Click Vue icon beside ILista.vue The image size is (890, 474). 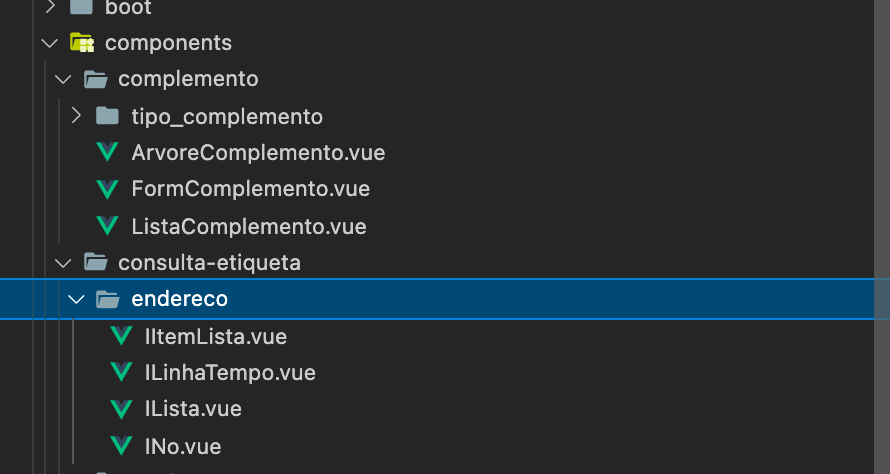[x=122, y=409]
